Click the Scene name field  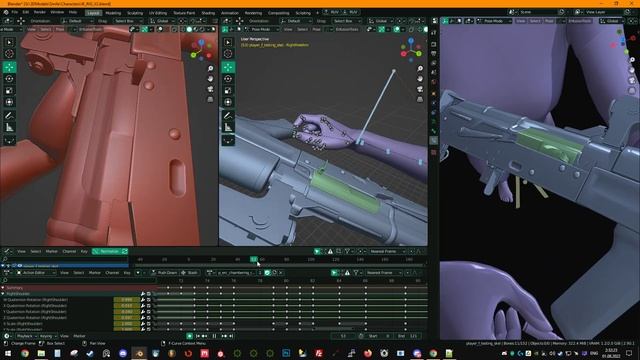coord(538,12)
